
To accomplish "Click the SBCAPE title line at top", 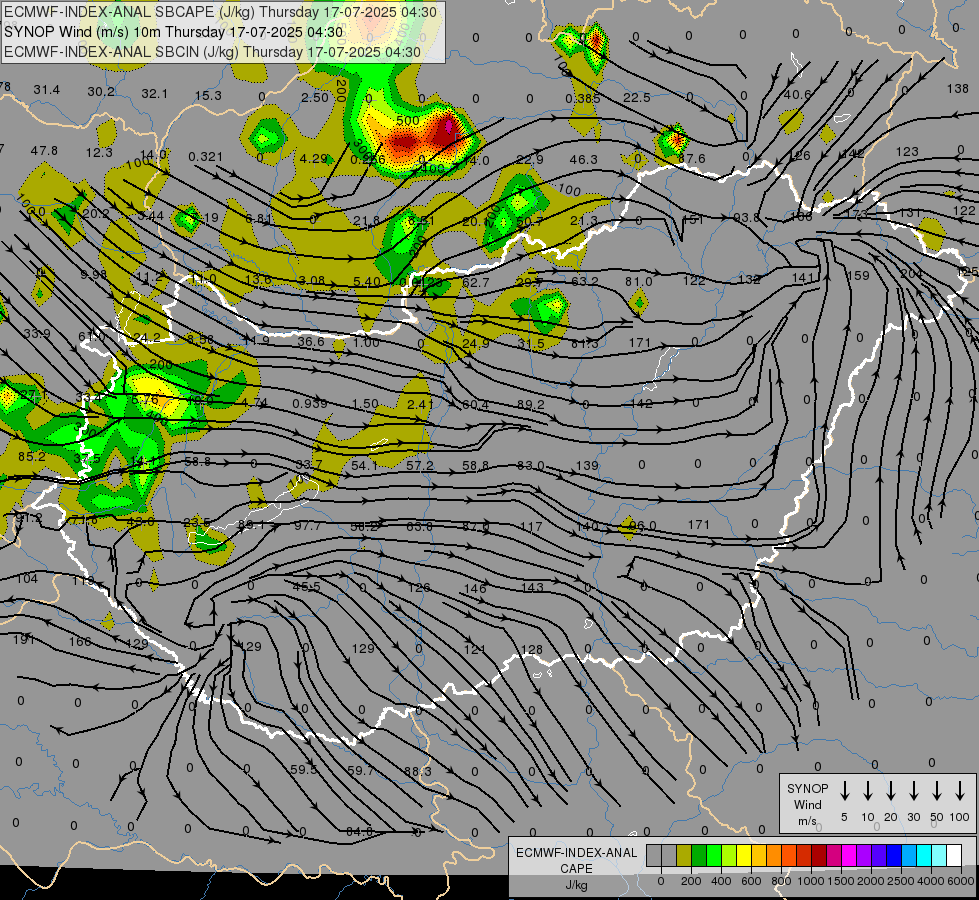I will (x=220, y=12).
